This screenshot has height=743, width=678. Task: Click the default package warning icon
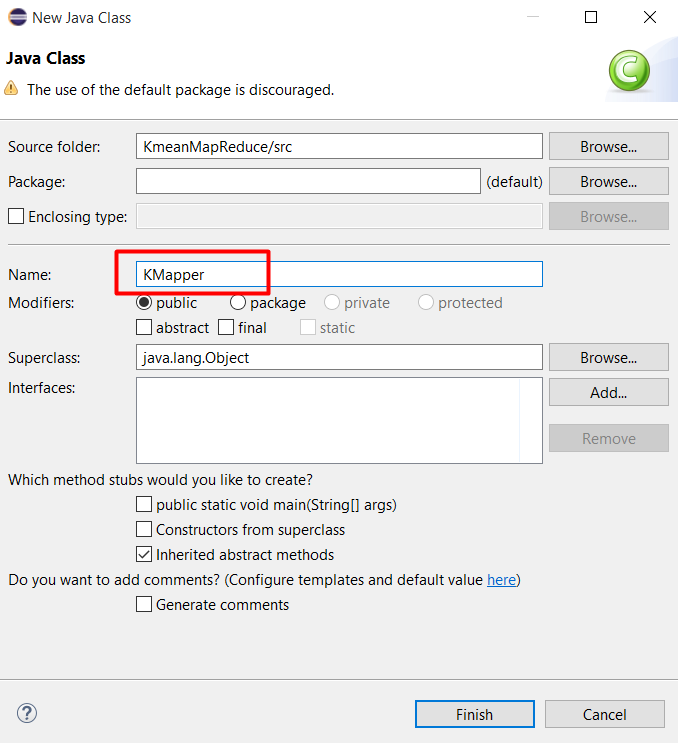pyautogui.click(x=12, y=89)
